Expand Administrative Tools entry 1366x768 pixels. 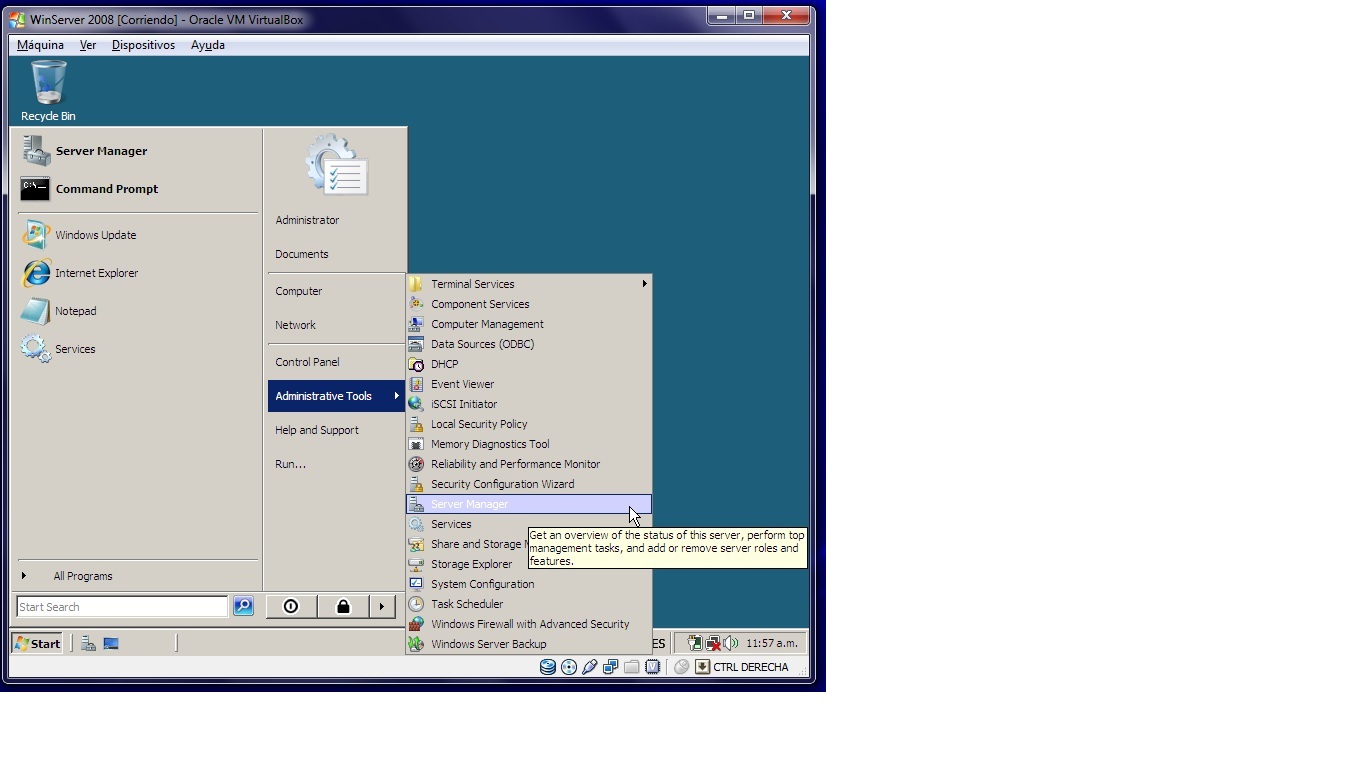336,396
